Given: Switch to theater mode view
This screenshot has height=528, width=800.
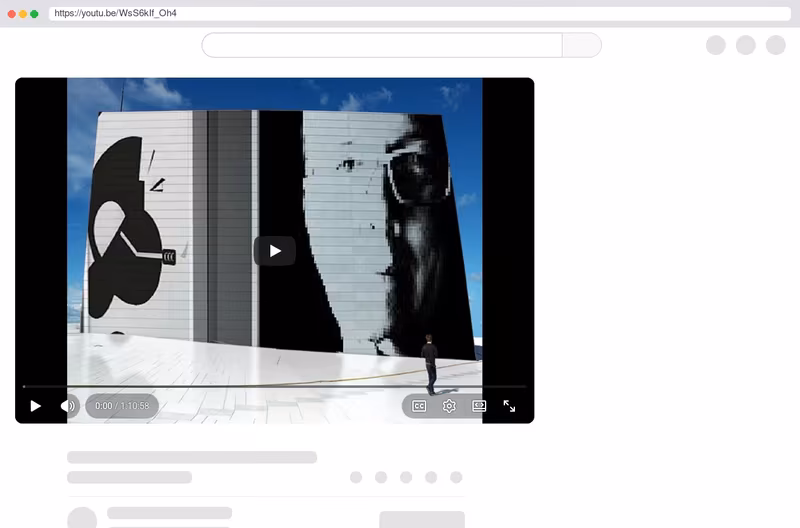Looking at the screenshot, I should 479,406.
